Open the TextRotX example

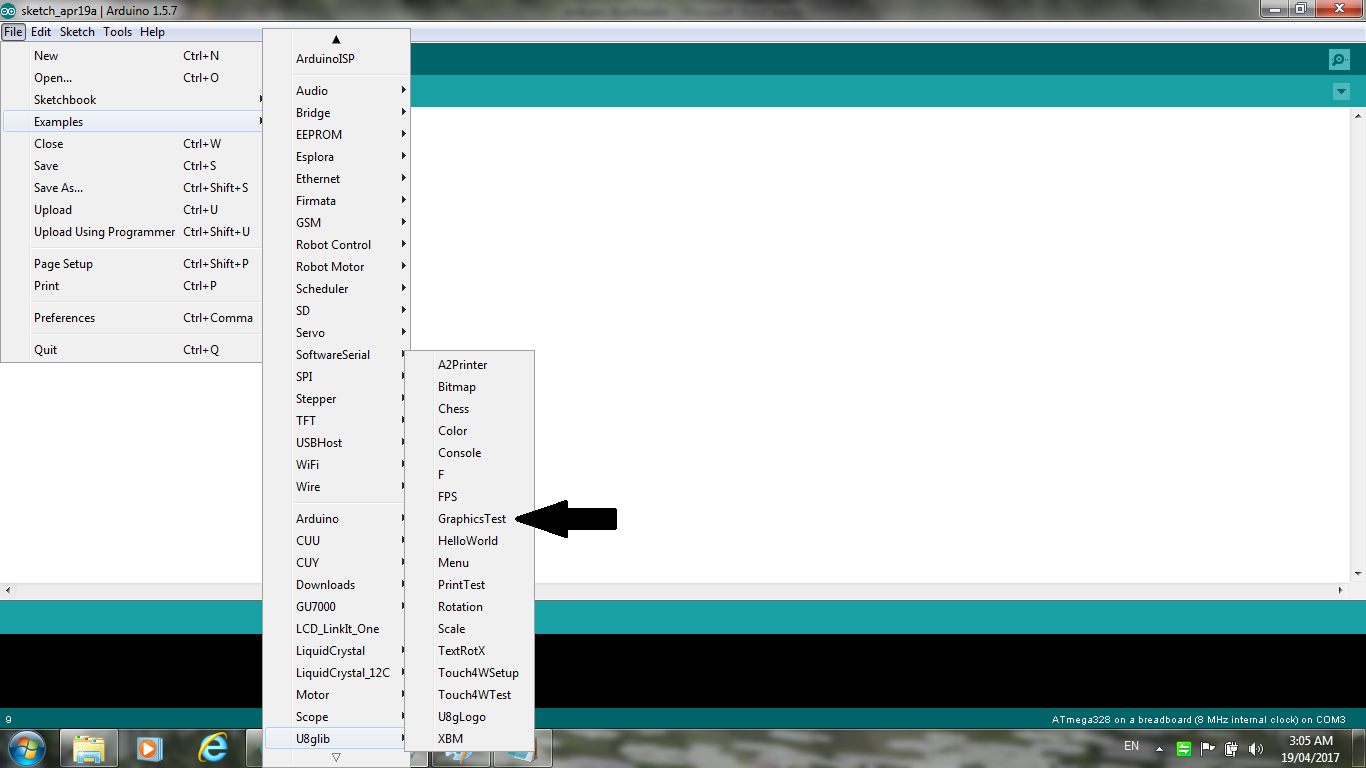pyautogui.click(x=470, y=651)
